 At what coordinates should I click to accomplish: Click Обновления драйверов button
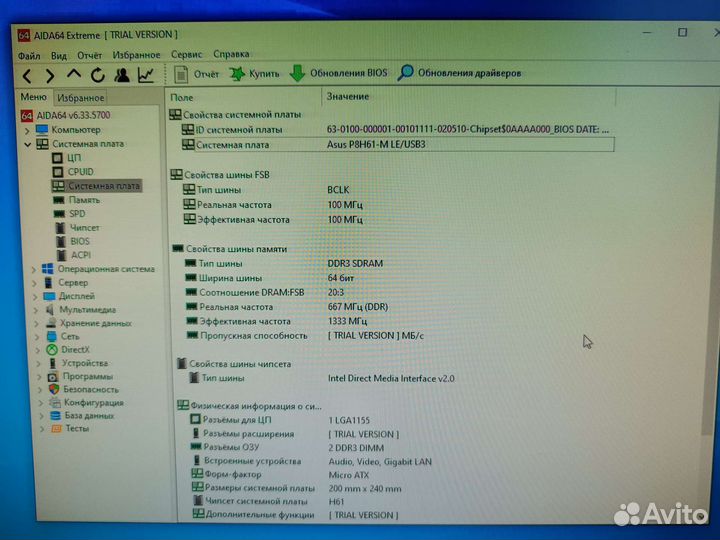[x=459, y=73]
